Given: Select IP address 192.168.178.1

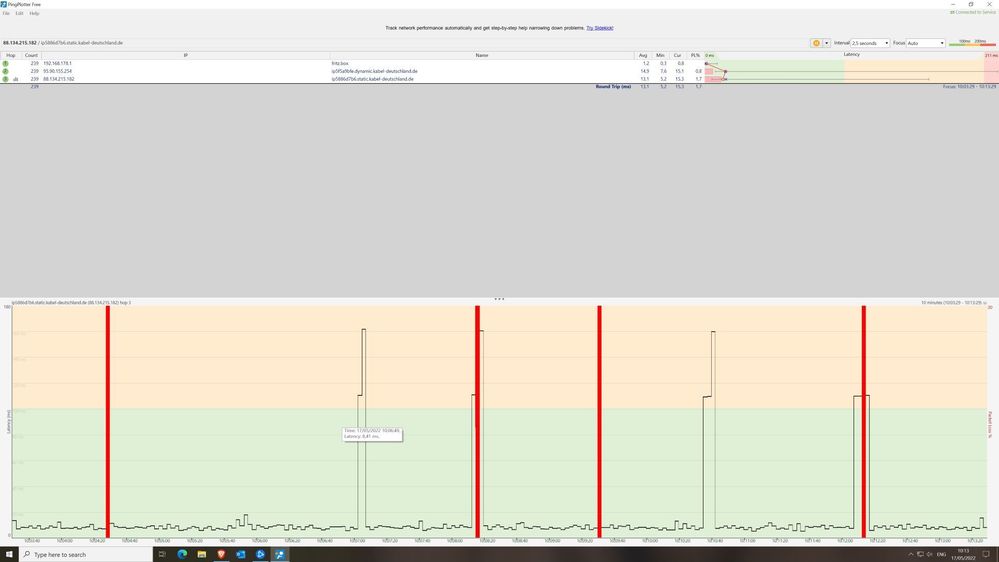Looking at the screenshot, I should 57,64.
